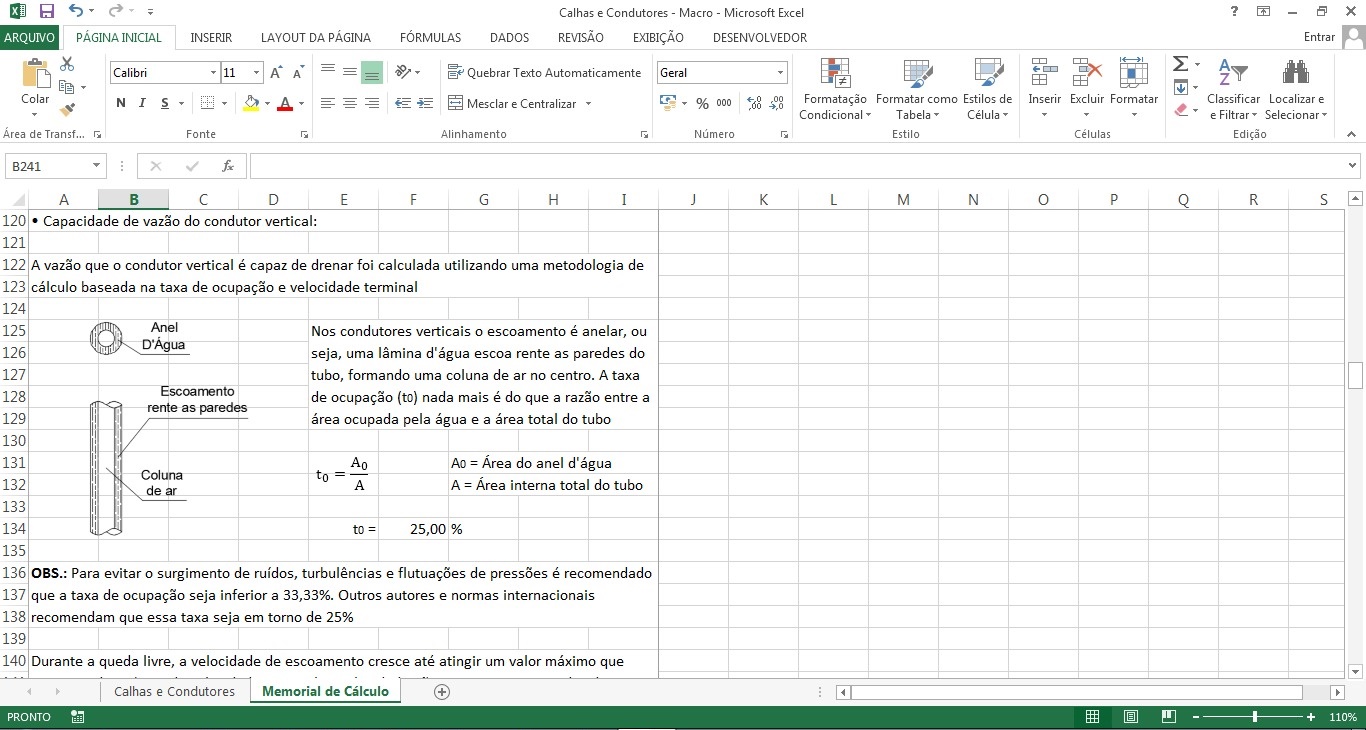Align text left
Viewport: 1366px width, 730px height.
(327, 103)
